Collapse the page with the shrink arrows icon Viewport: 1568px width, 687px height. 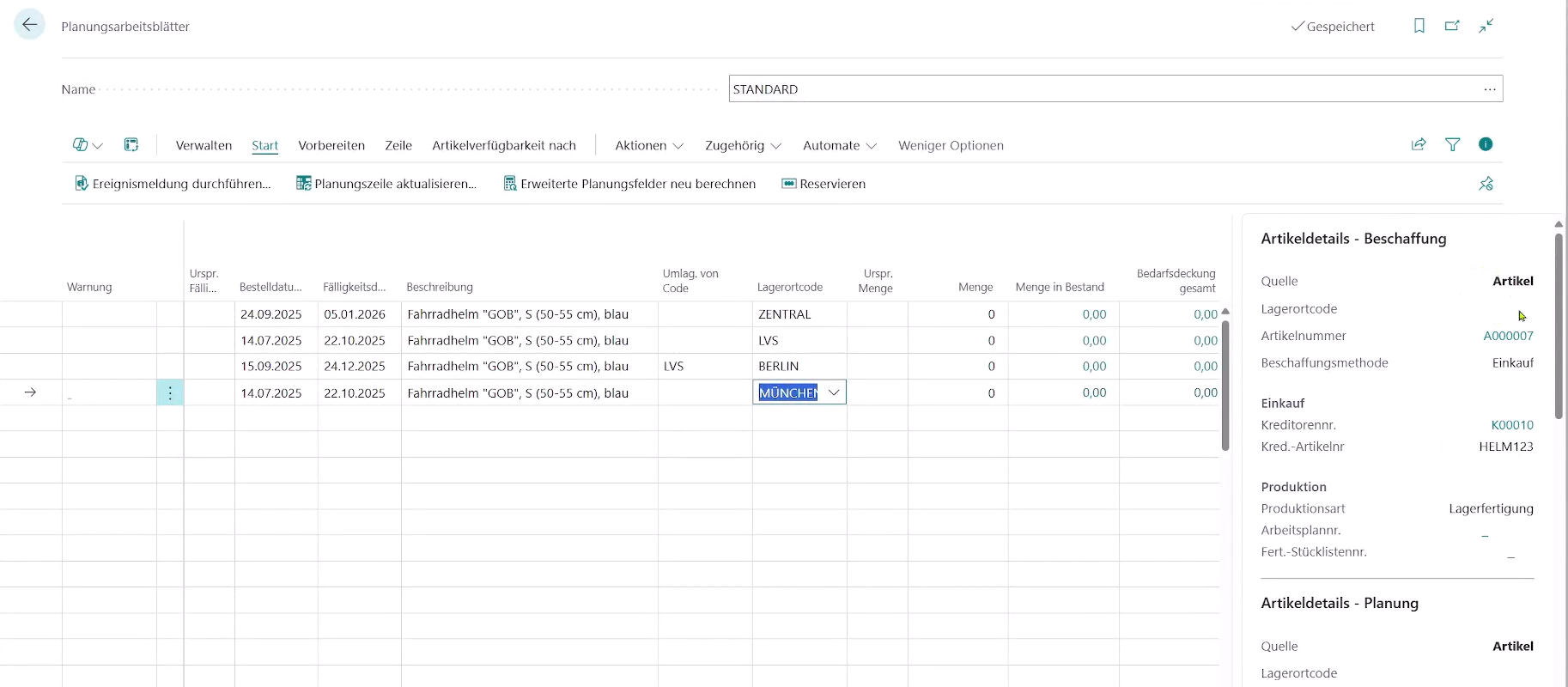(x=1486, y=26)
